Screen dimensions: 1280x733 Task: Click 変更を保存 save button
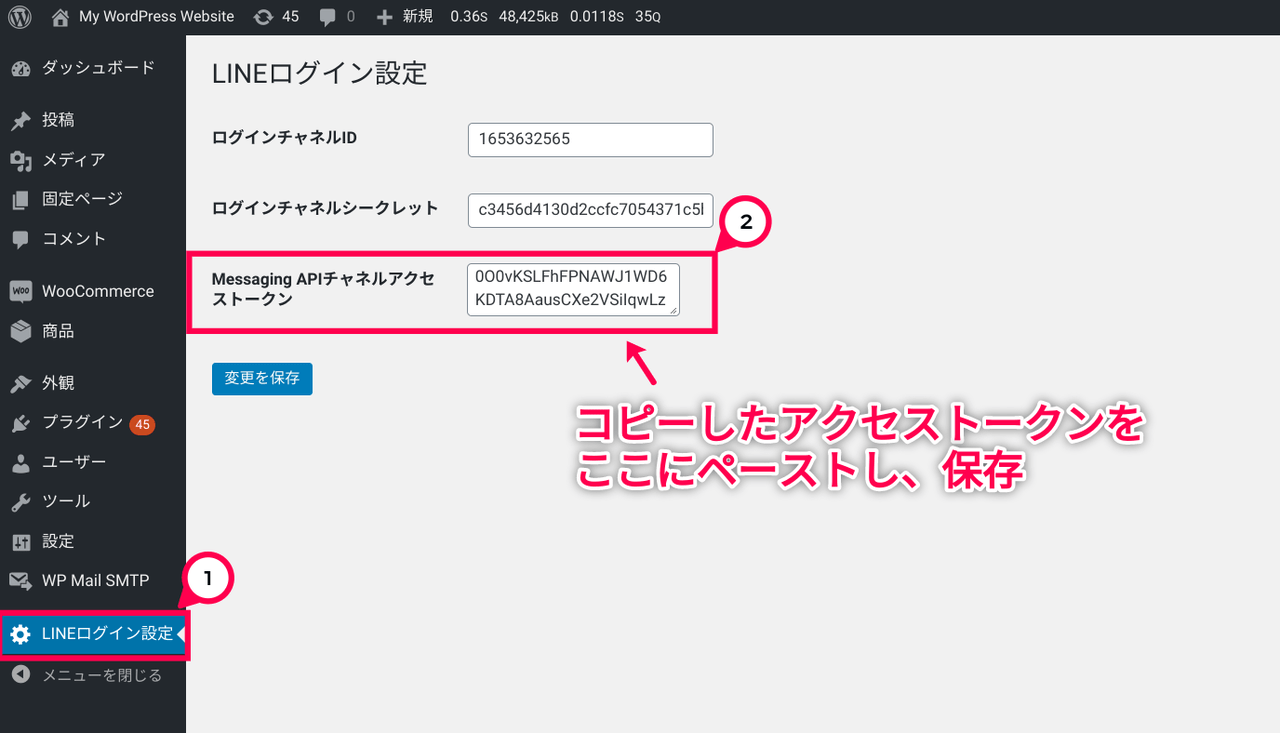[262, 379]
